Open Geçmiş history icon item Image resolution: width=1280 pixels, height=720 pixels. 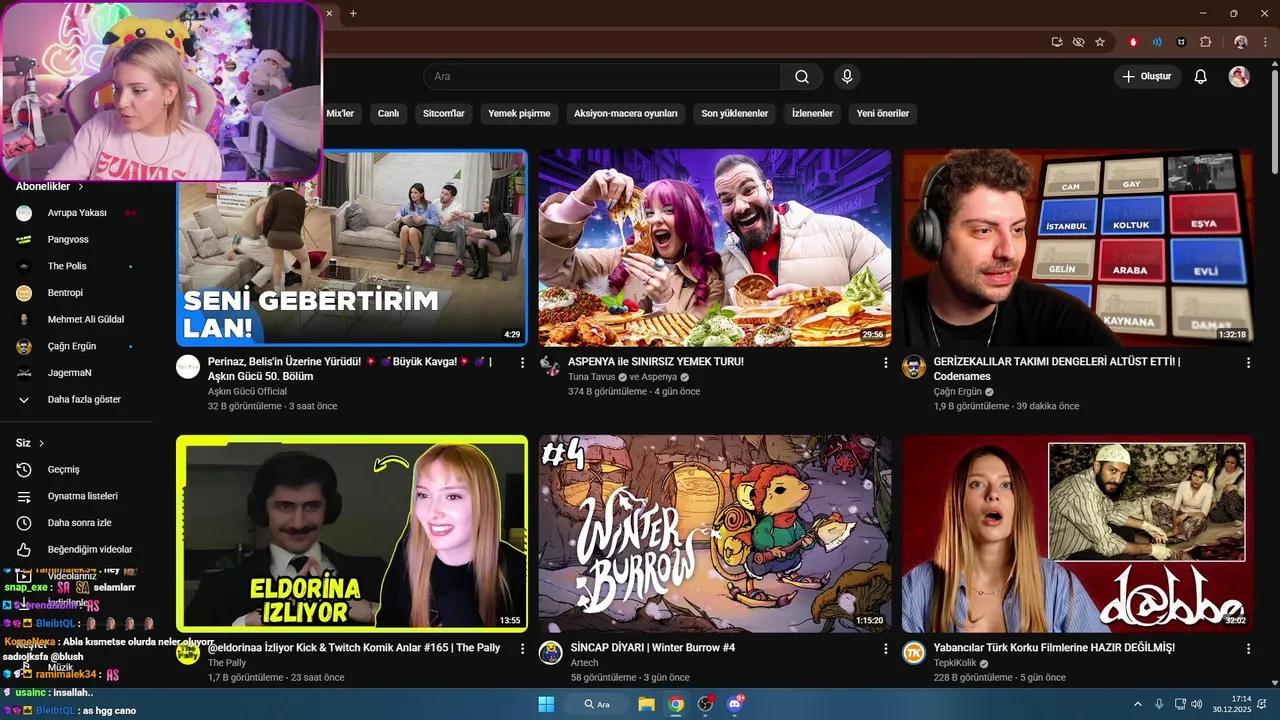24,470
